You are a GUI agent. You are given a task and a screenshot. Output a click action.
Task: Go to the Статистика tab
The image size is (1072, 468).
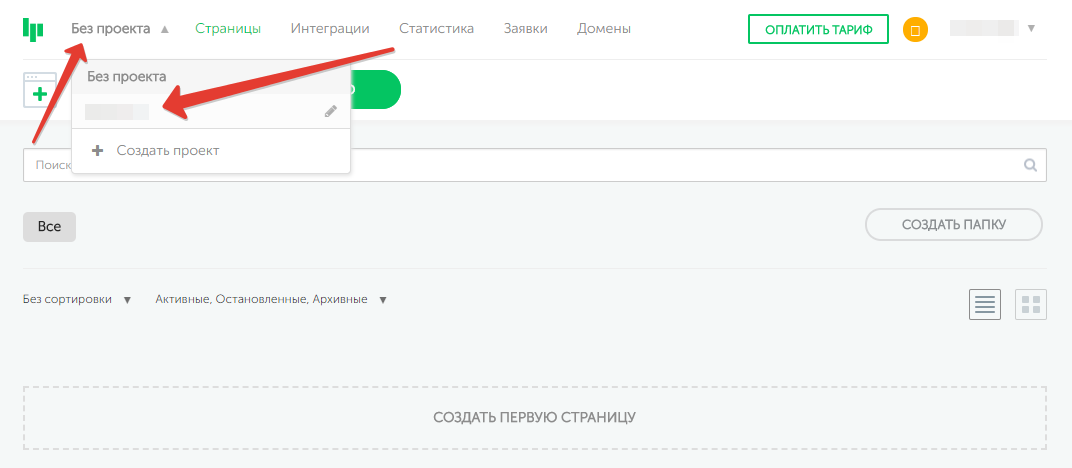point(436,29)
